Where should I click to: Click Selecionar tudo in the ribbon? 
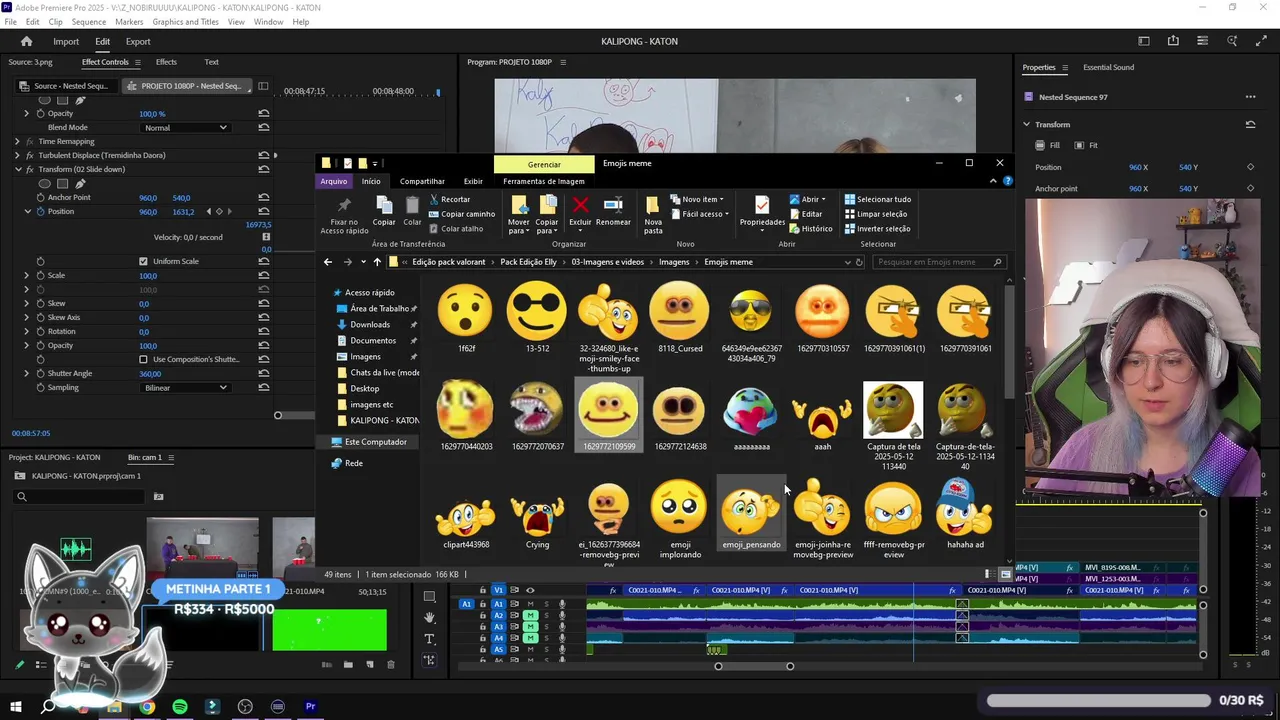(x=877, y=199)
